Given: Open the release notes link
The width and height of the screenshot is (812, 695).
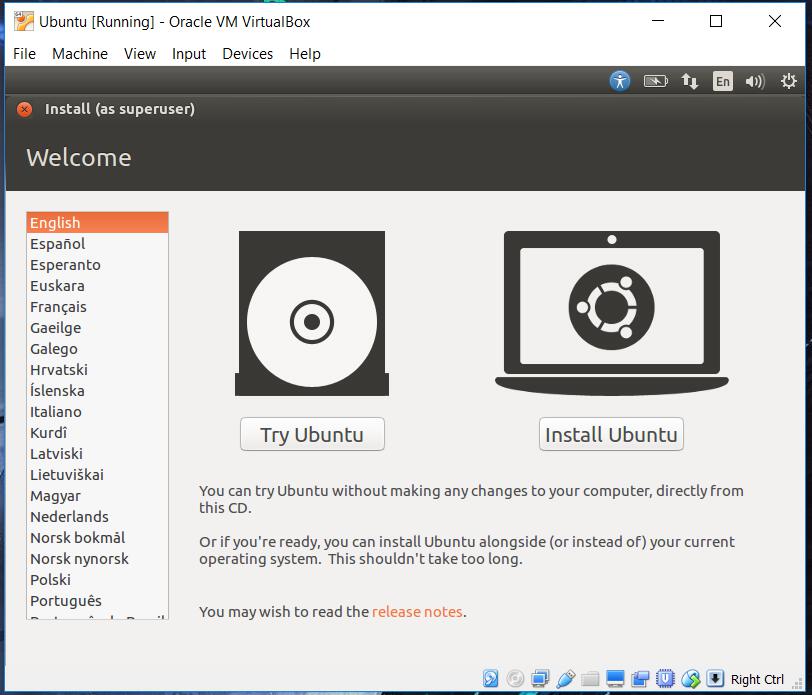Looking at the screenshot, I should coord(417,612).
